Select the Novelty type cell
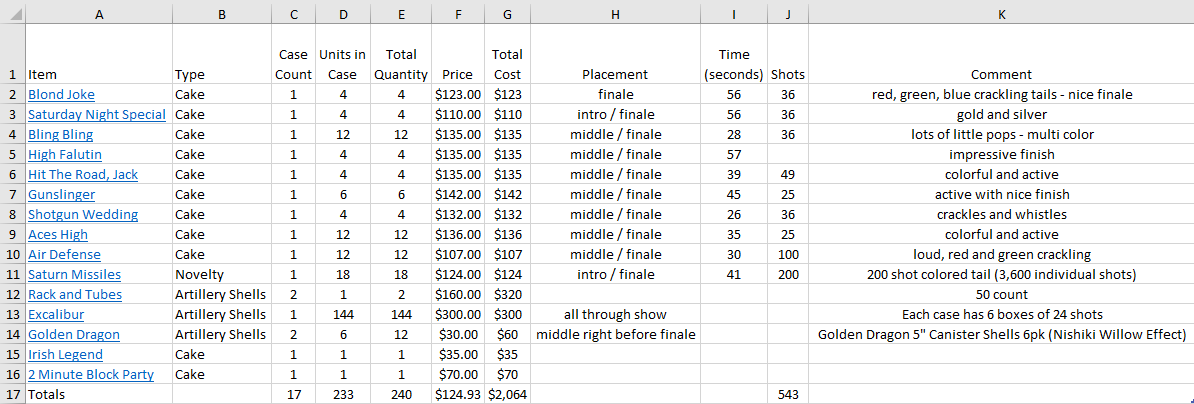 pyautogui.click(x=222, y=275)
